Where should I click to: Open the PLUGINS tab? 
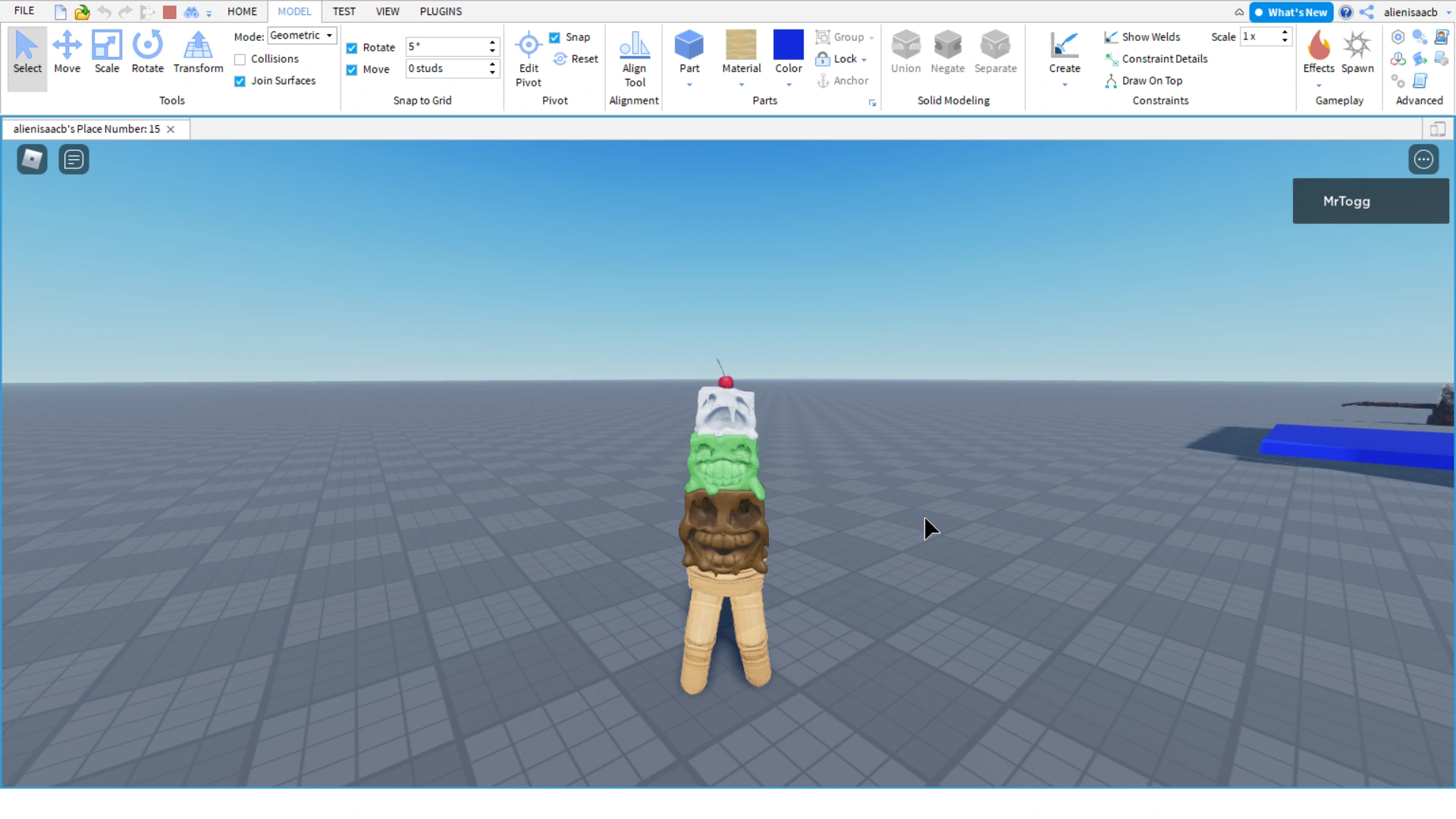click(441, 11)
